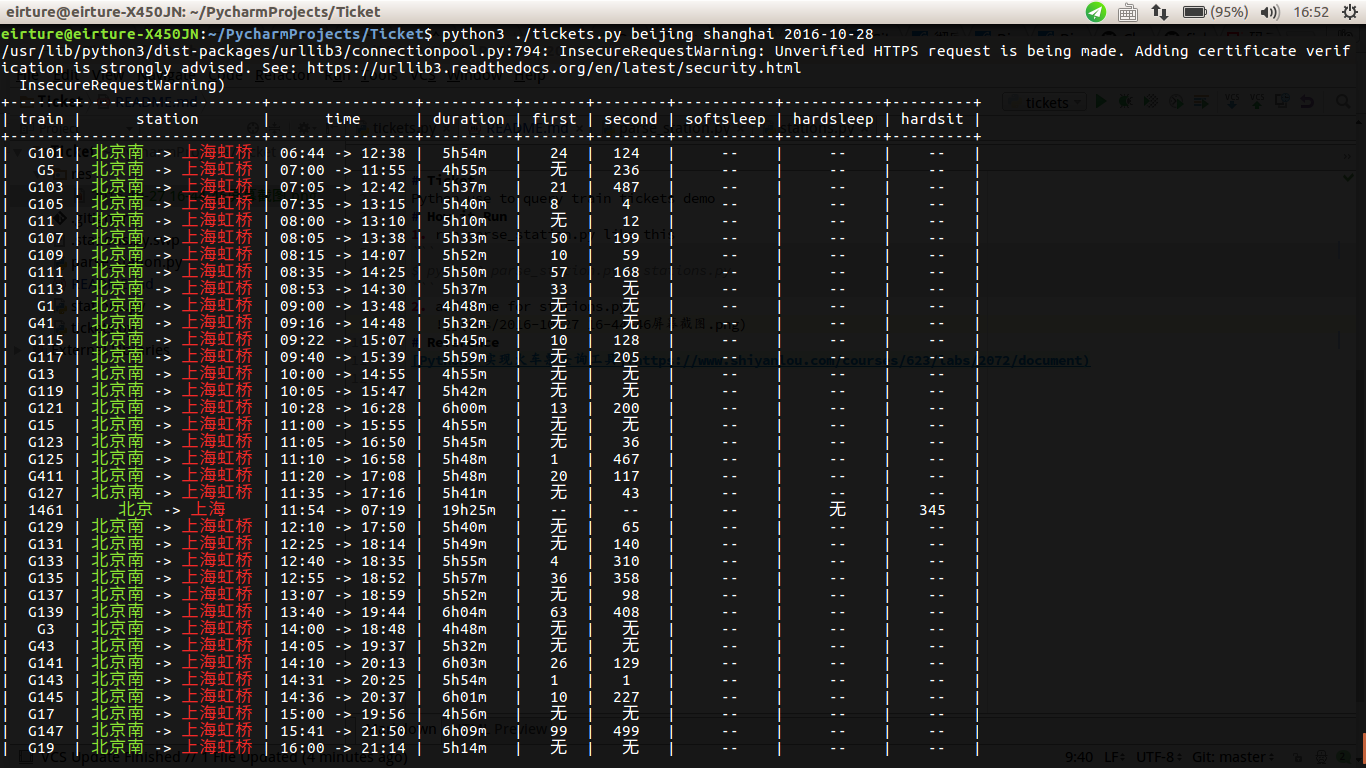Open the sound volume indicator
1366x768 pixels.
1270,12
